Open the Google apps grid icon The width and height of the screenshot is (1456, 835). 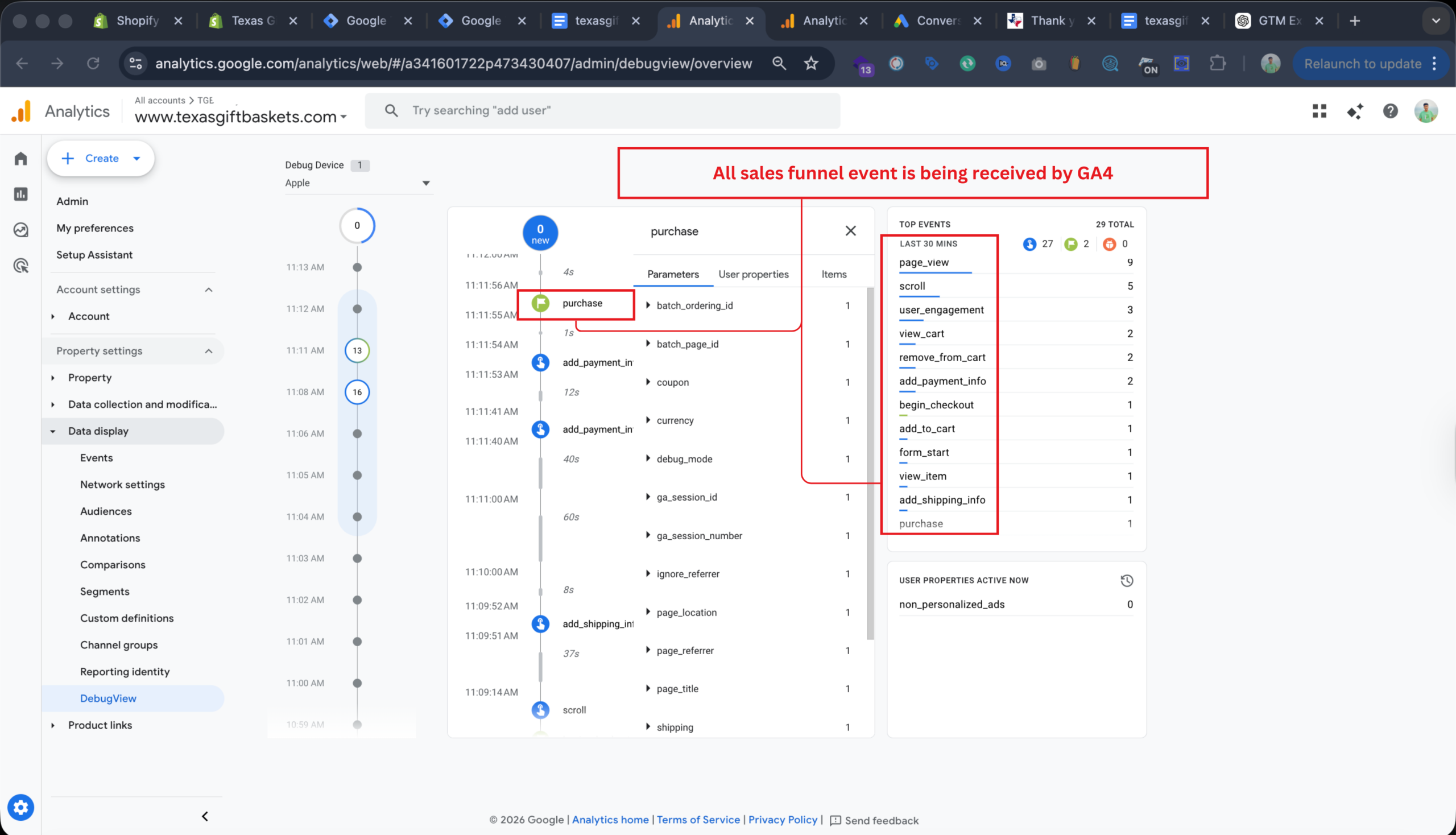[x=1319, y=111]
